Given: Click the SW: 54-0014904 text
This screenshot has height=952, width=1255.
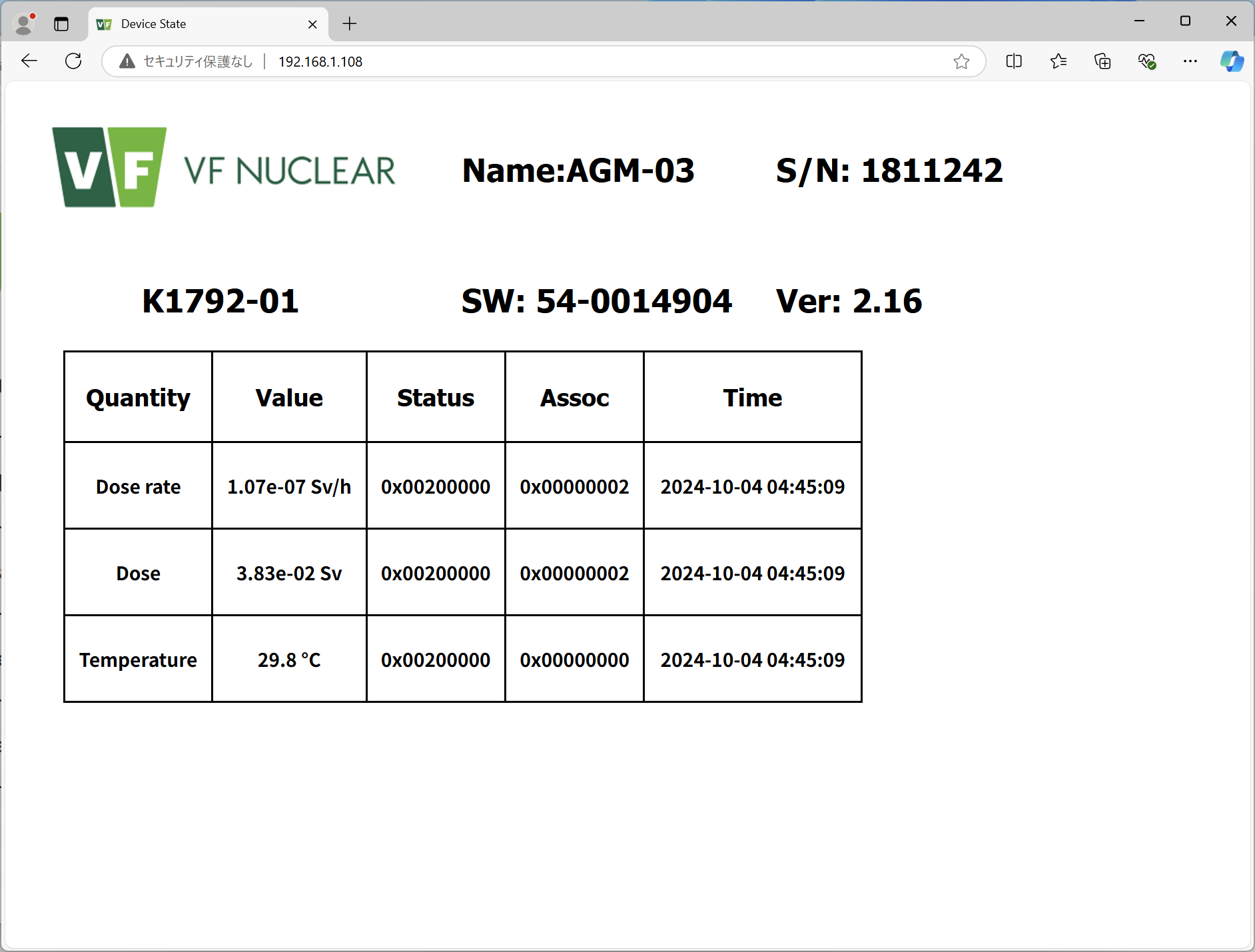Looking at the screenshot, I should [x=597, y=301].
